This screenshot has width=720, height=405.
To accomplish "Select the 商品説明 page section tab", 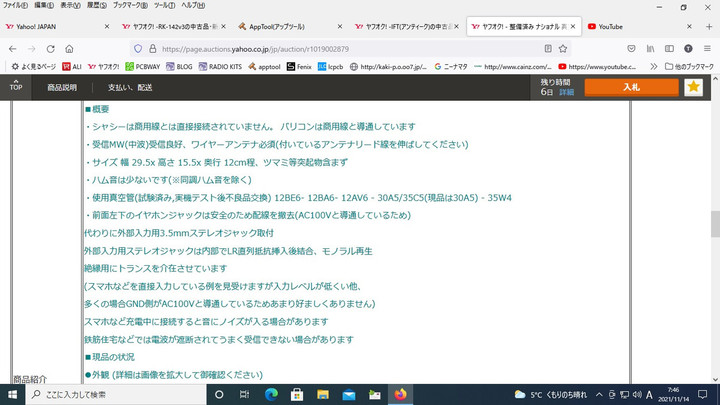I will click(62, 87).
